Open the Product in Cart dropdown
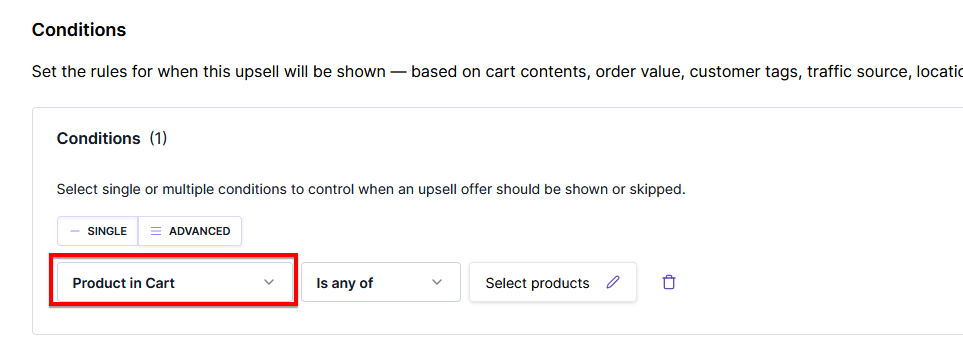The height and width of the screenshot is (362, 963). 174,283
